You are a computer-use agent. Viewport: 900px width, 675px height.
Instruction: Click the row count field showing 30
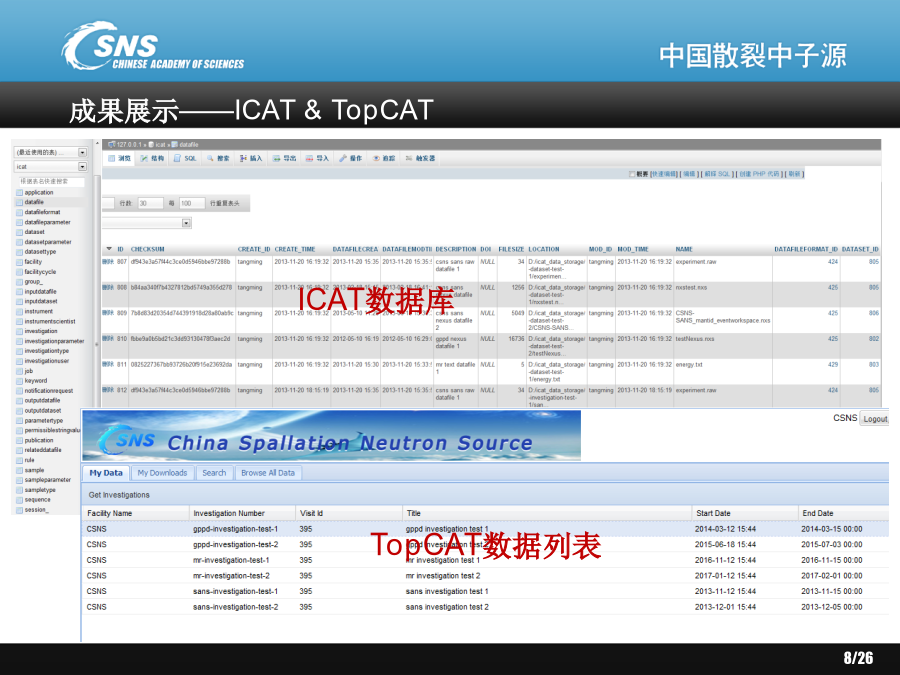click(x=149, y=203)
